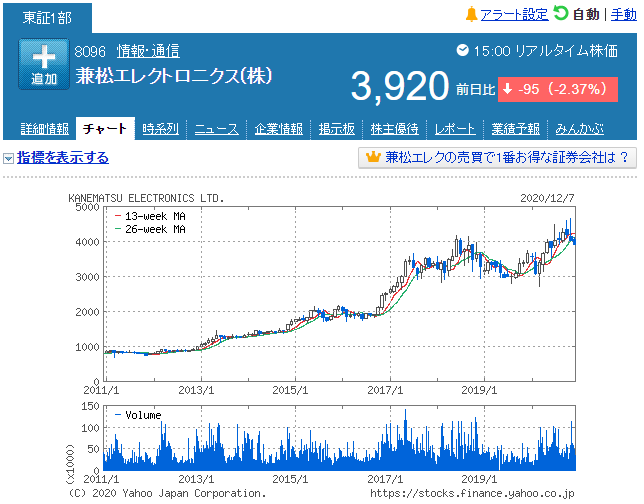This screenshot has width=644, height=504.
Task: Click the 前日比 label
Action: point(476,89)
